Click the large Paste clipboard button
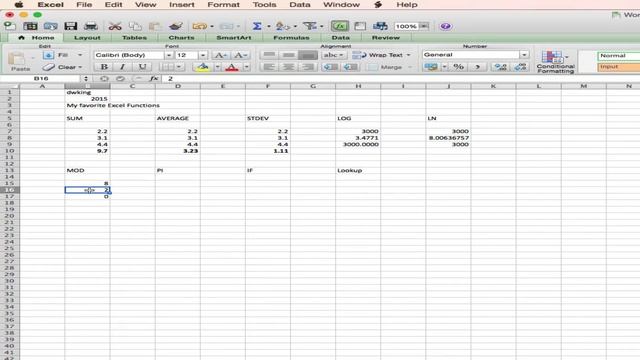Viewport: 640px width, 360px height. click(18, 61)
